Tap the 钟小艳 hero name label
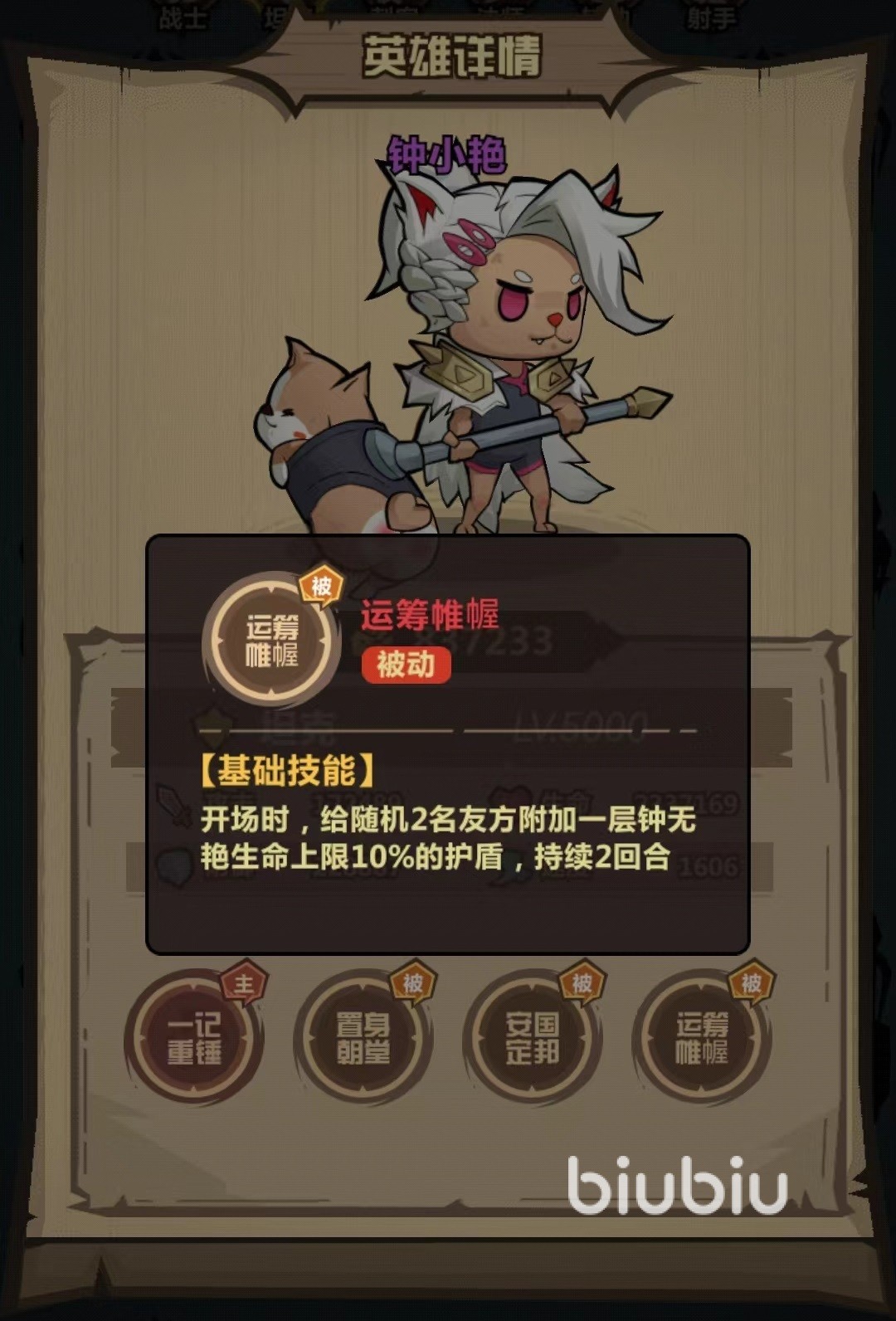Viewport: 896px width, 1321px height. 447,154
